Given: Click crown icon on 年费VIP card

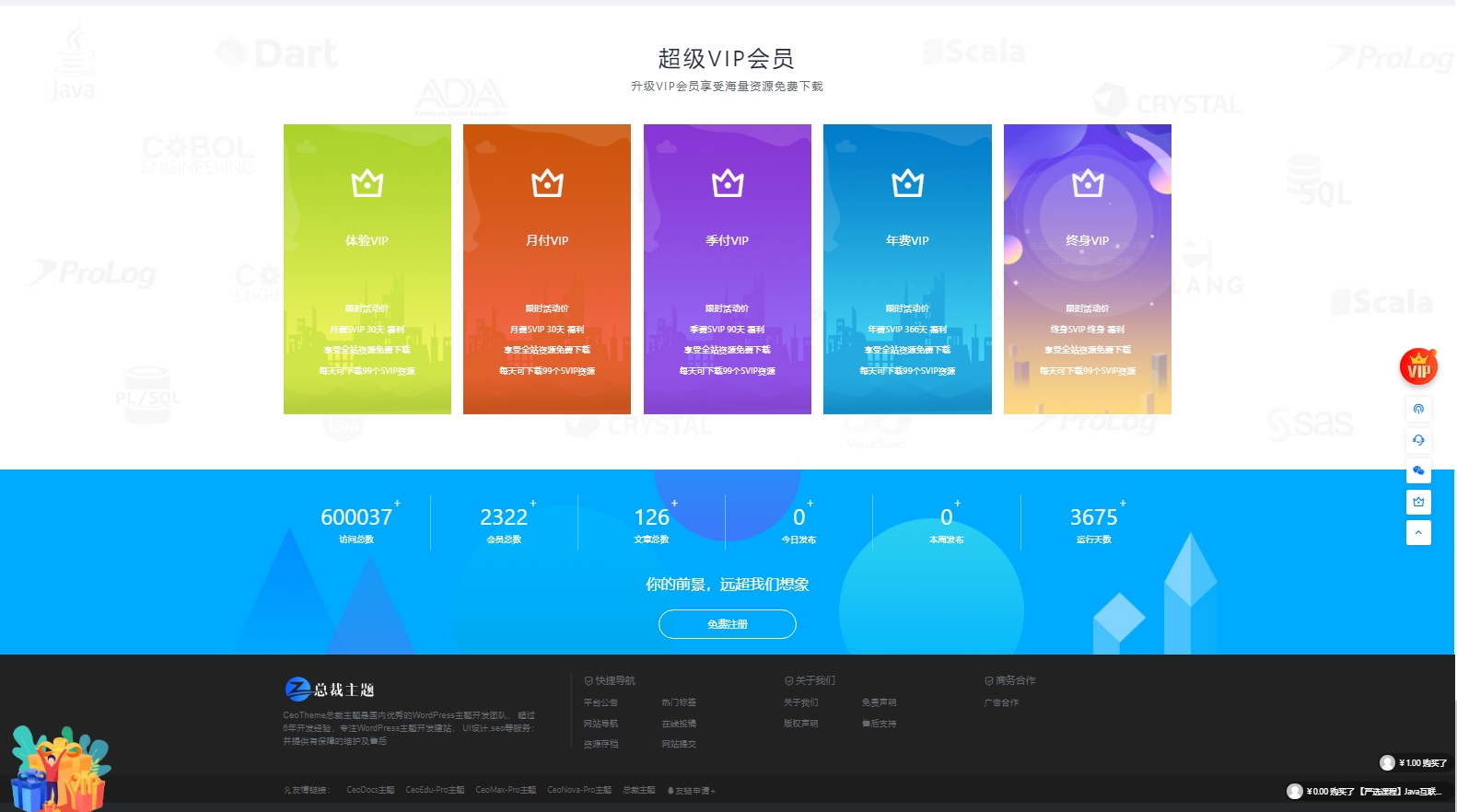Looking at the screenshot, I should coord(907,183).
